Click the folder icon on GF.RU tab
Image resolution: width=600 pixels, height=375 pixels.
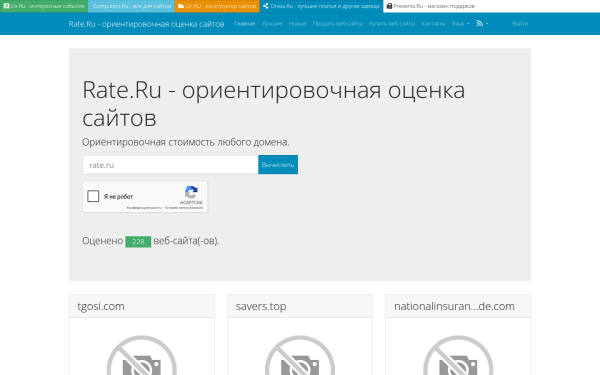(181, 6)
